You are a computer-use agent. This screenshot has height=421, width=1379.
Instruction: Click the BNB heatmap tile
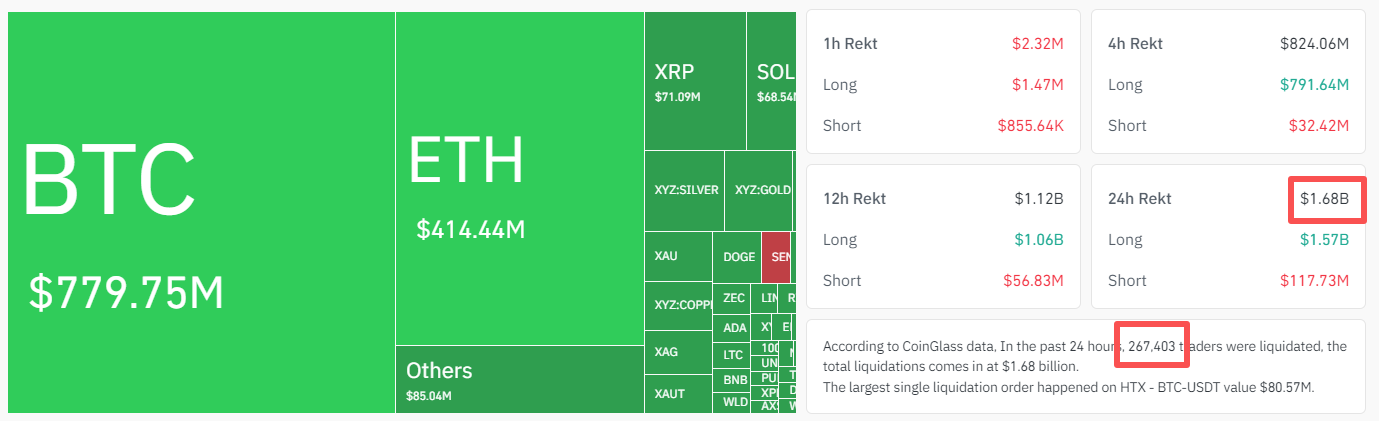733,380
